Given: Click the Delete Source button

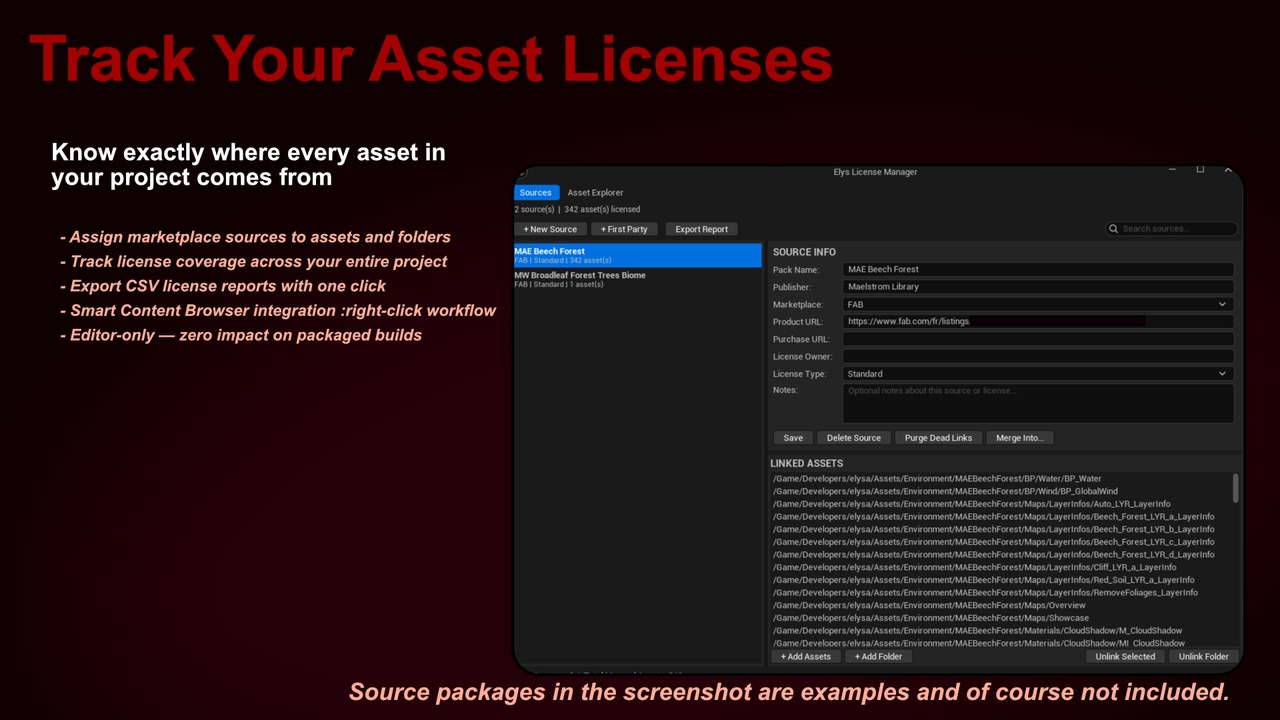Looking at the screenshot, I should tap(853, 438).
